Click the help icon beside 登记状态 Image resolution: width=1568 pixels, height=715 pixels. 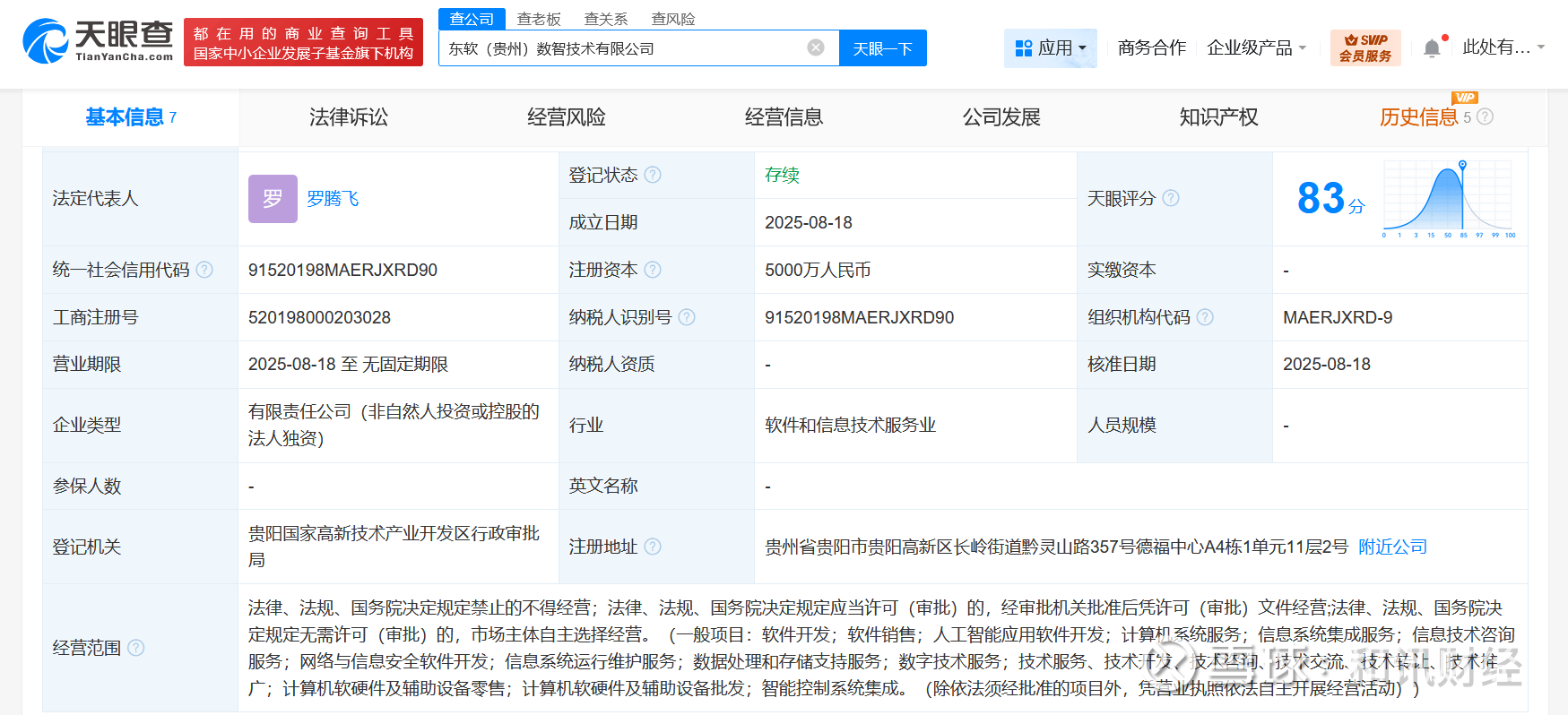653,175
